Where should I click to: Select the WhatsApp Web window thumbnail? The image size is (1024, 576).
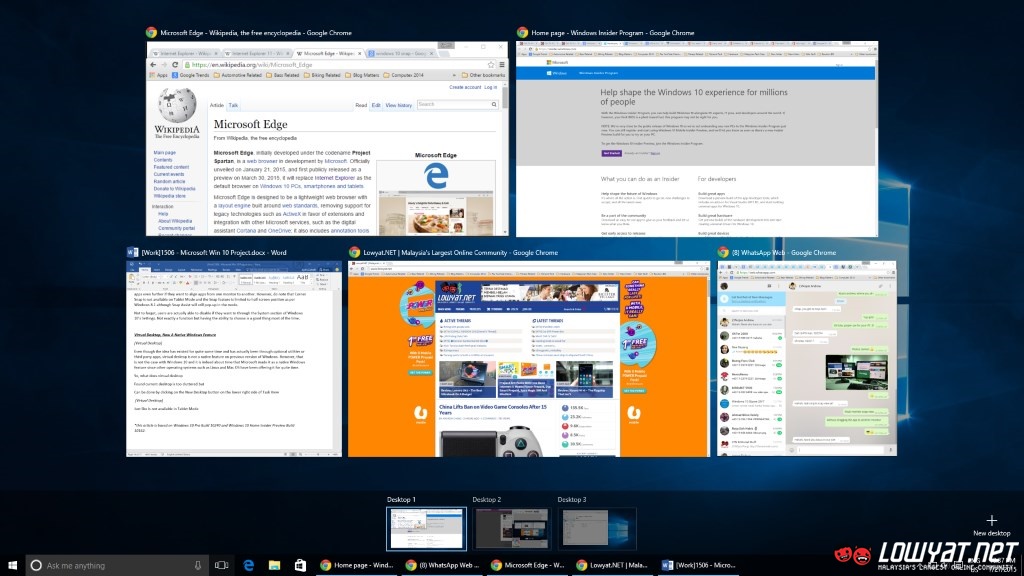tap(807, 359)
